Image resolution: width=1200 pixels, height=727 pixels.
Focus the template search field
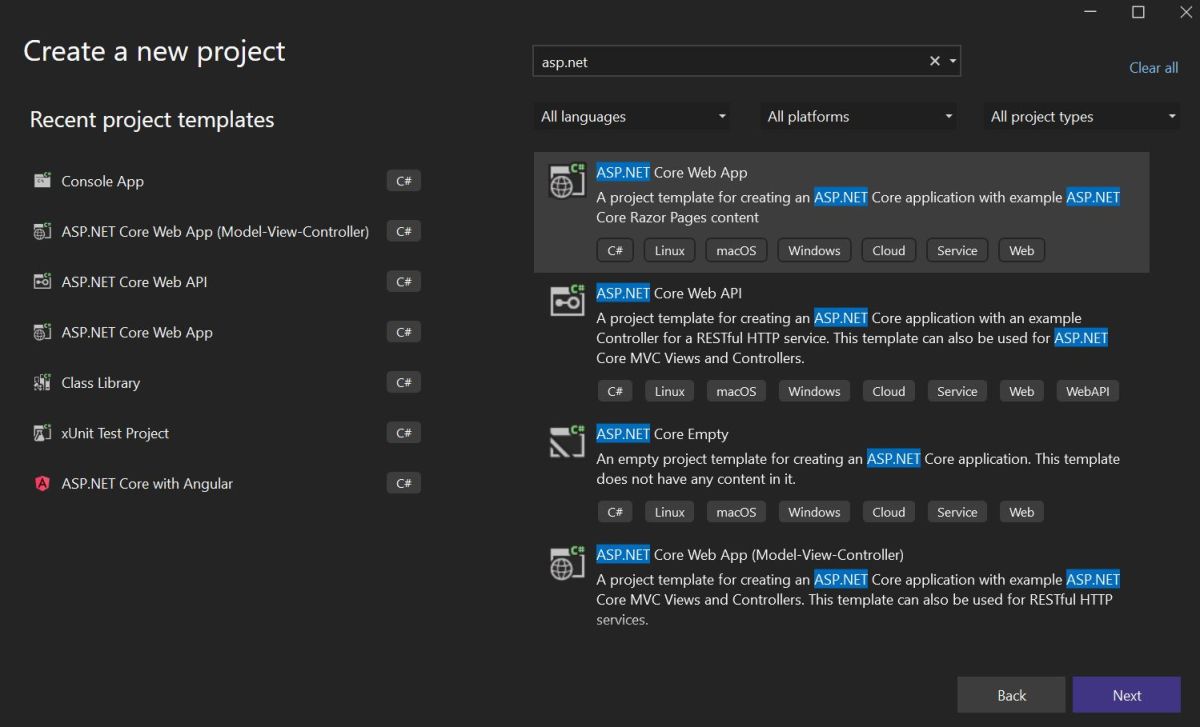[730, 61]
